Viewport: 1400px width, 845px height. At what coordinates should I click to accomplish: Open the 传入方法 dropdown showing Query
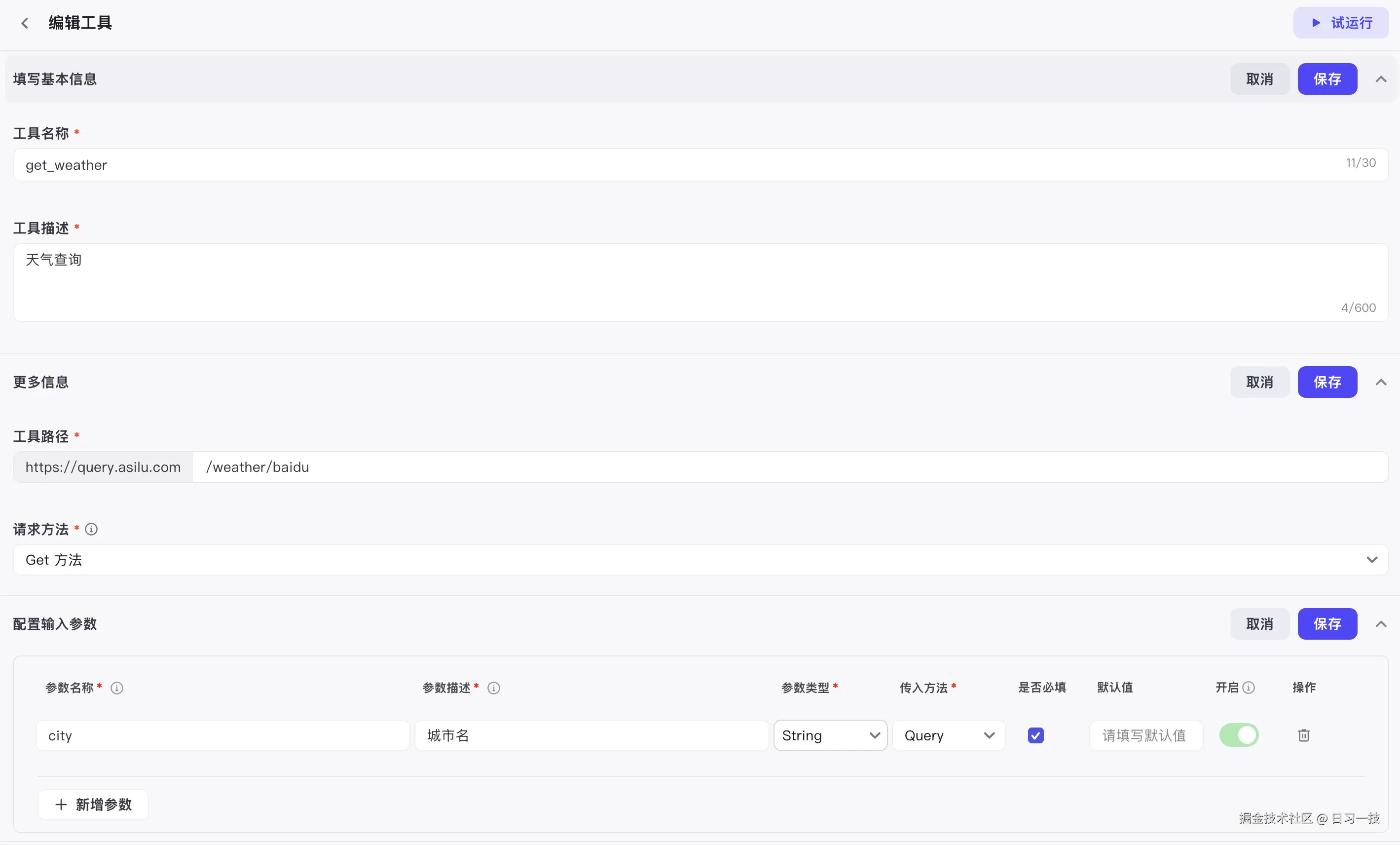point(948,735)
